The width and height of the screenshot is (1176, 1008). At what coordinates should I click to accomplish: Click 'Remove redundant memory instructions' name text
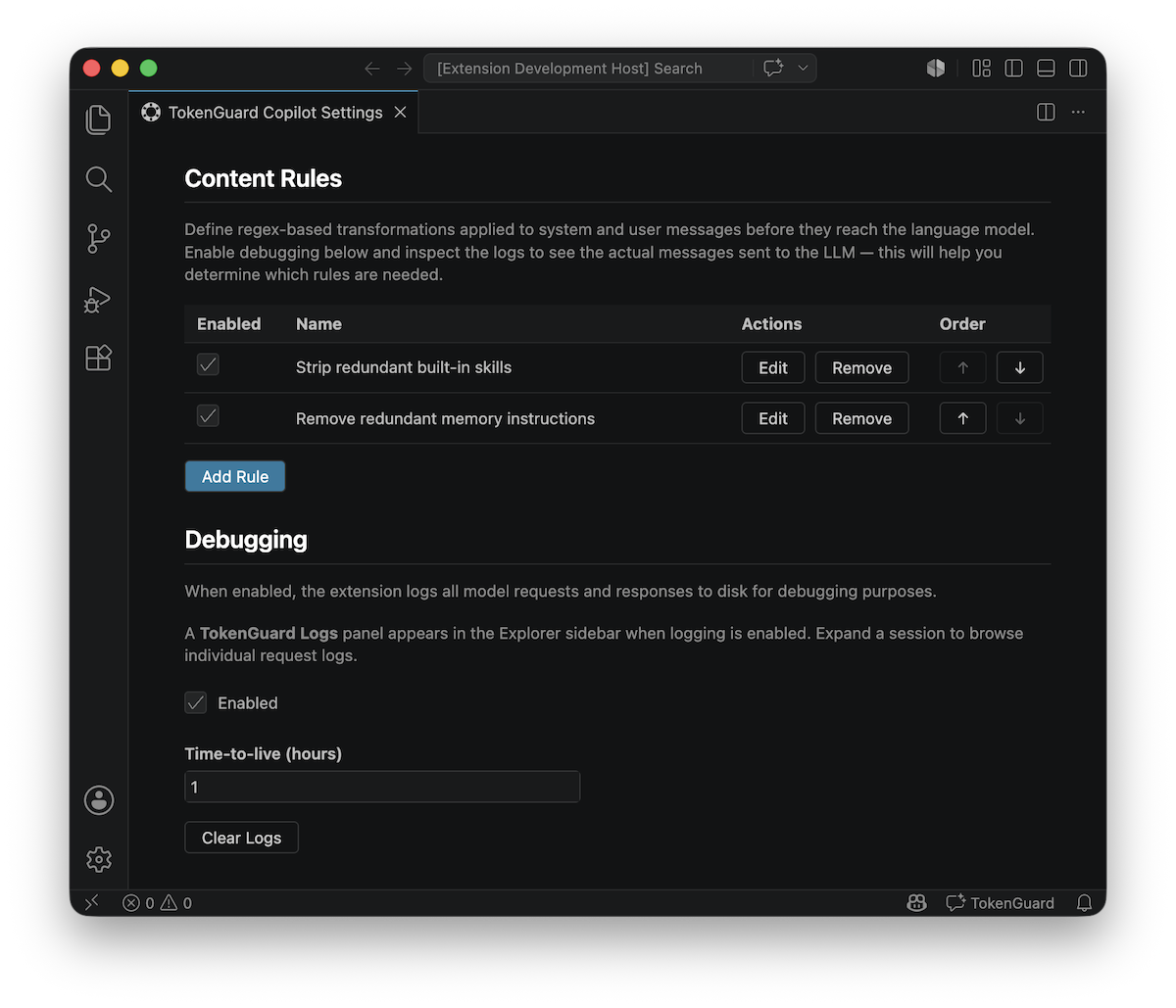[x=445, y=418]
